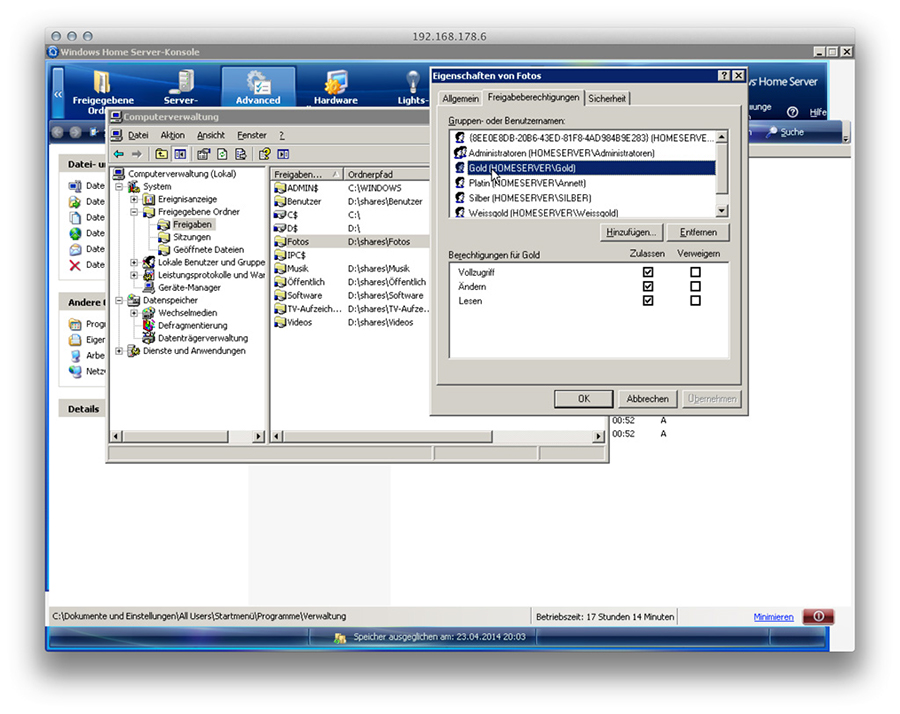Check Verweigern for Ändern
Viewport: 900px width, 714px height.
click(695, 286)
